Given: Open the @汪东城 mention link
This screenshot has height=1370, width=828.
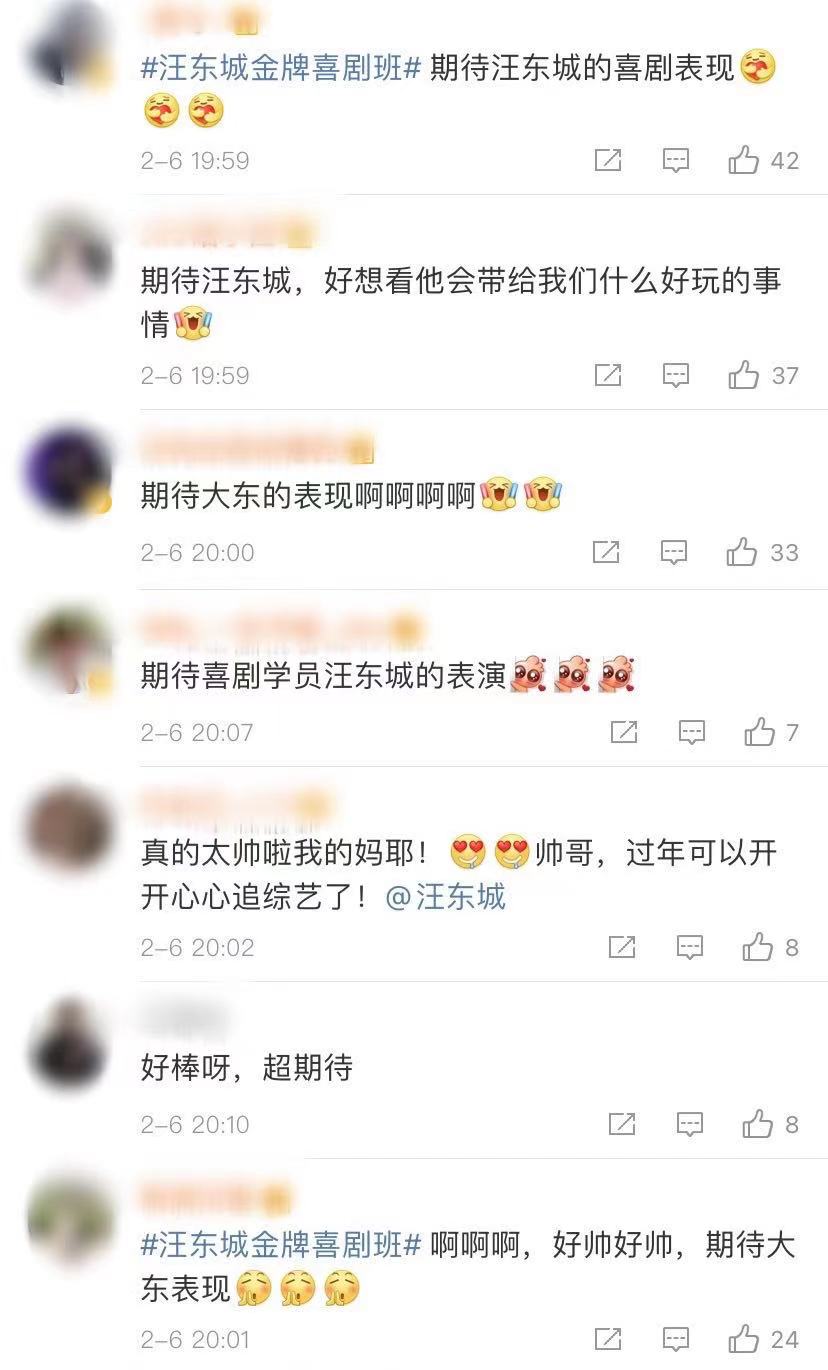Looking at the screenshot, I should coord(446,896).
